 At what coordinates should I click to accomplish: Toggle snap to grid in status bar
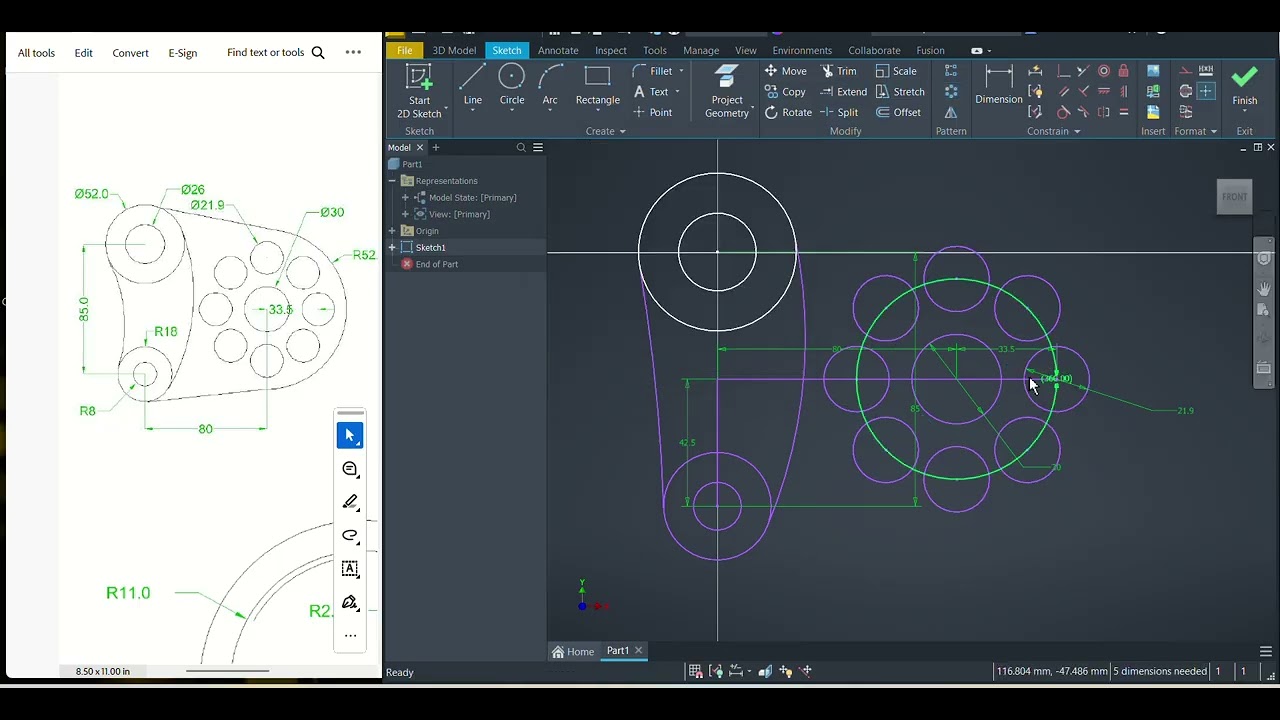(x=695, y=671)
